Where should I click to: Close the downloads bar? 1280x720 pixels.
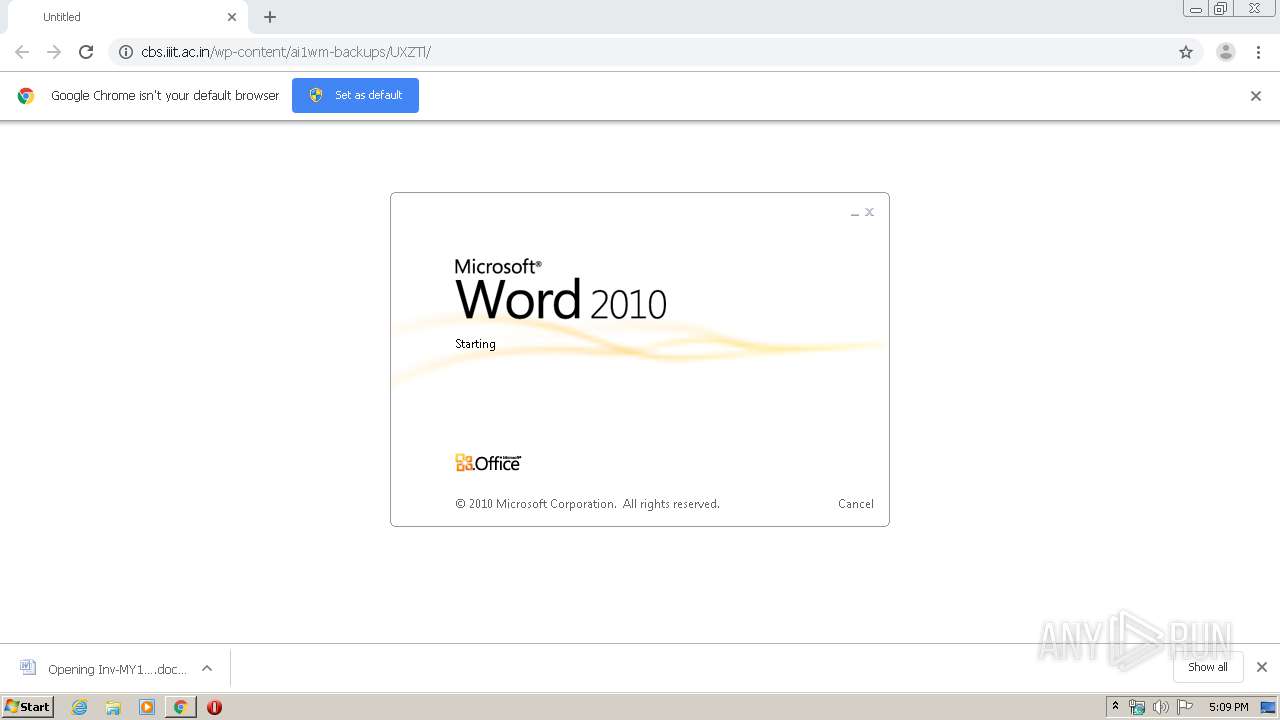[x=1262, y=667]
